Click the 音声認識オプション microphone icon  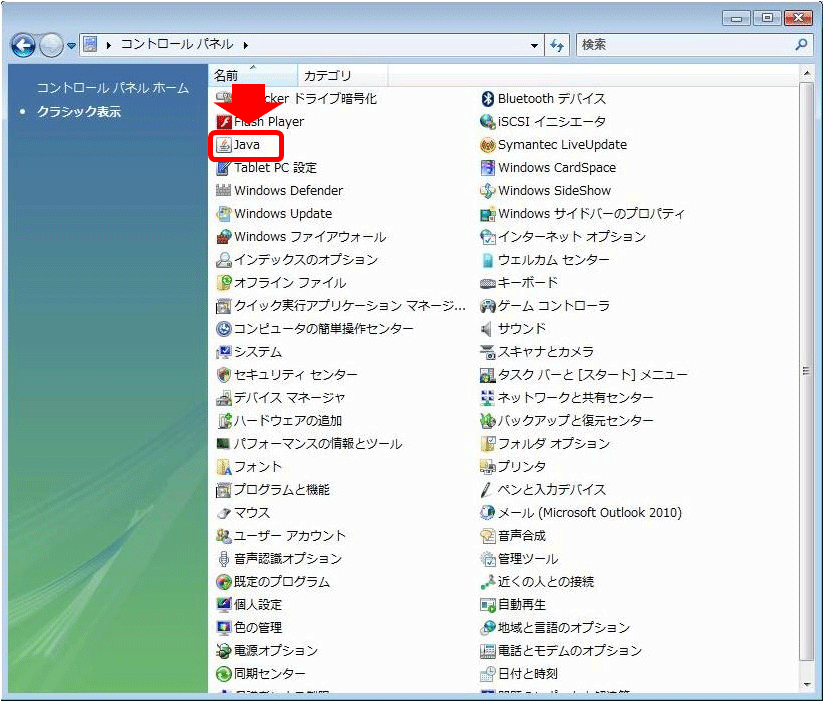tap(224, 559)
